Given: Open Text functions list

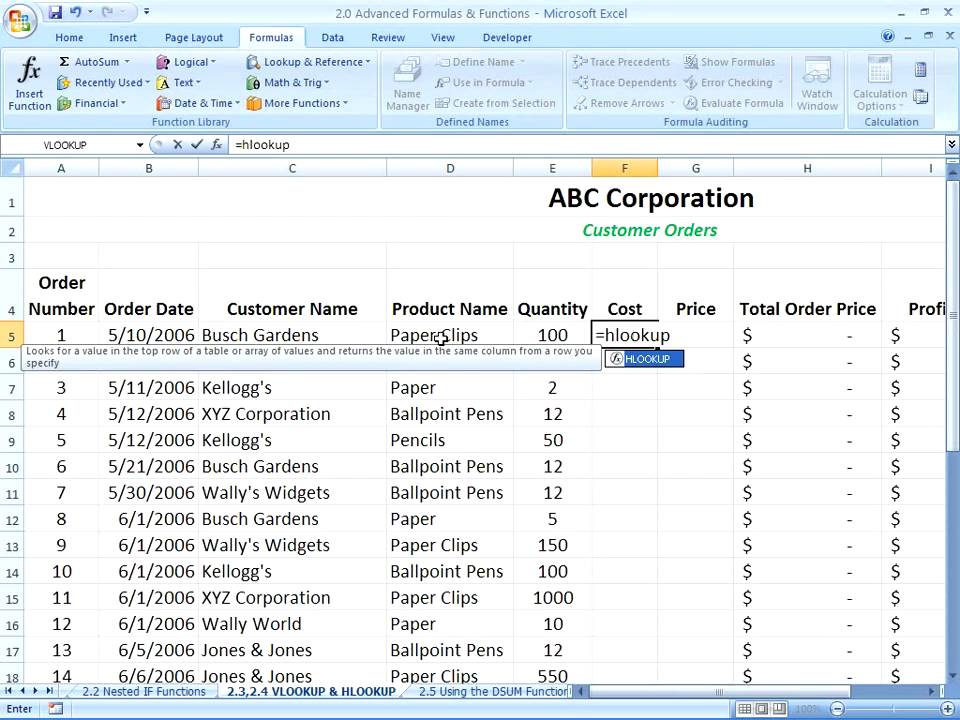Looking at the screenshot, I should (178, 83).
